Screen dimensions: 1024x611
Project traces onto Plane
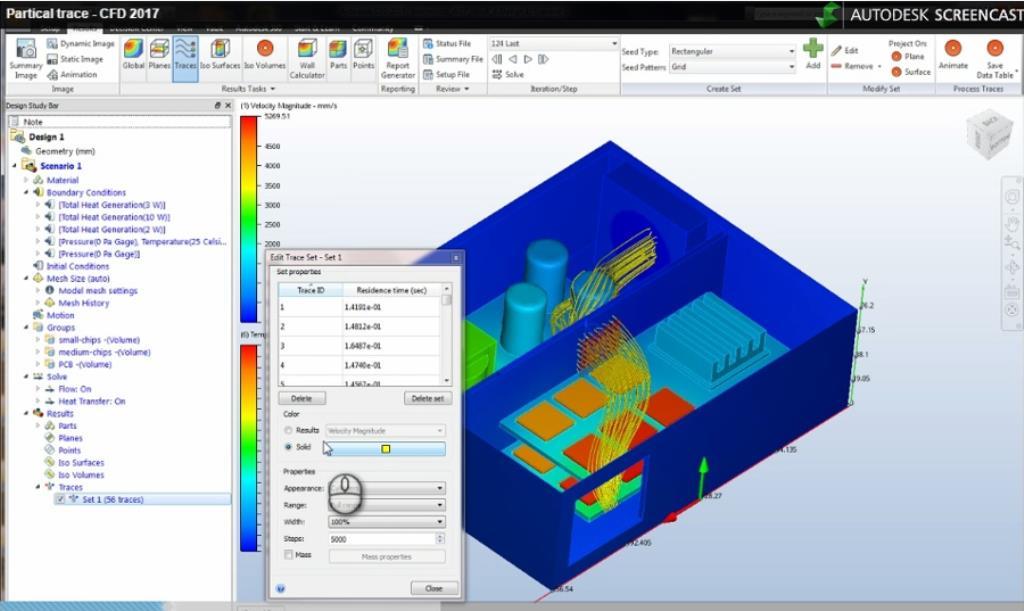coord(908,57)
